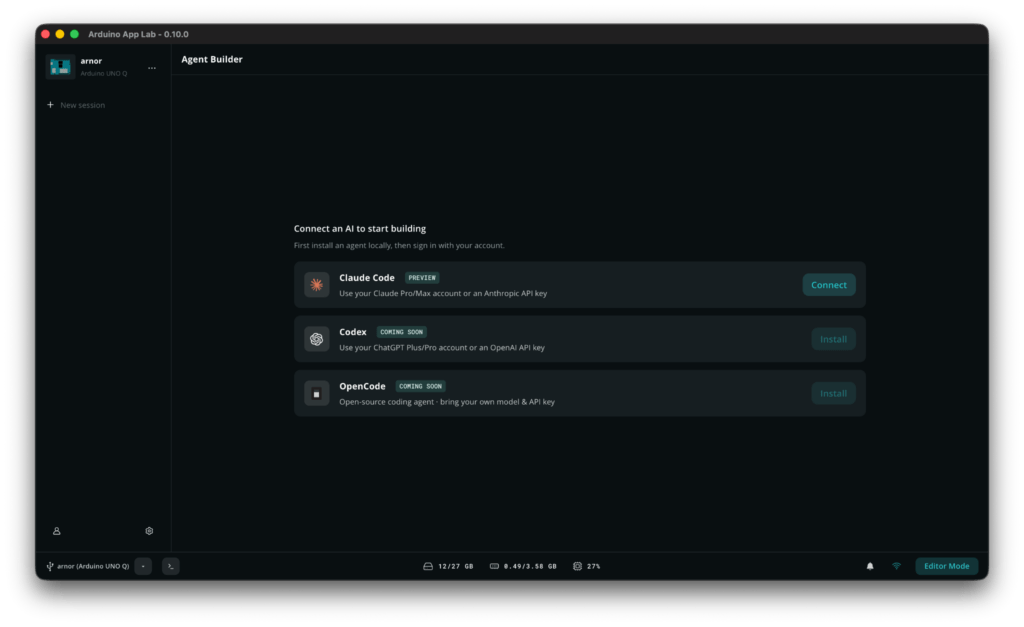Click the '0.49/3.58 GB' memory value
This screenshot has width=1024, height=627.
[x=530, y=566]
